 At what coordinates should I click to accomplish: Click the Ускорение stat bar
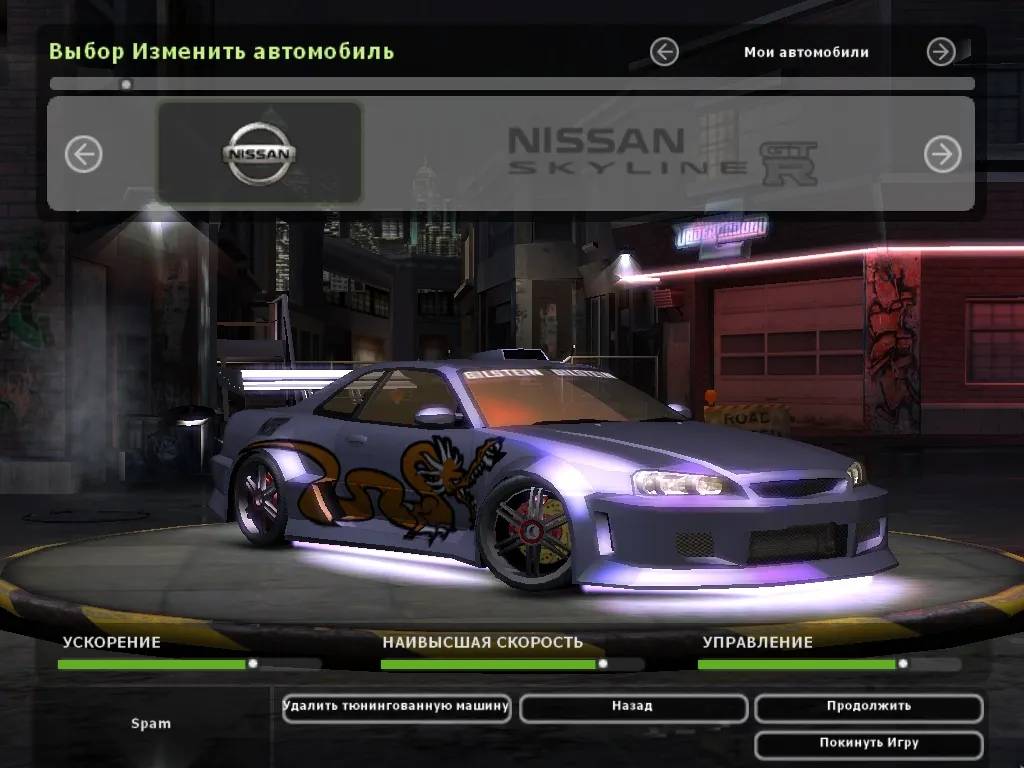189,664
